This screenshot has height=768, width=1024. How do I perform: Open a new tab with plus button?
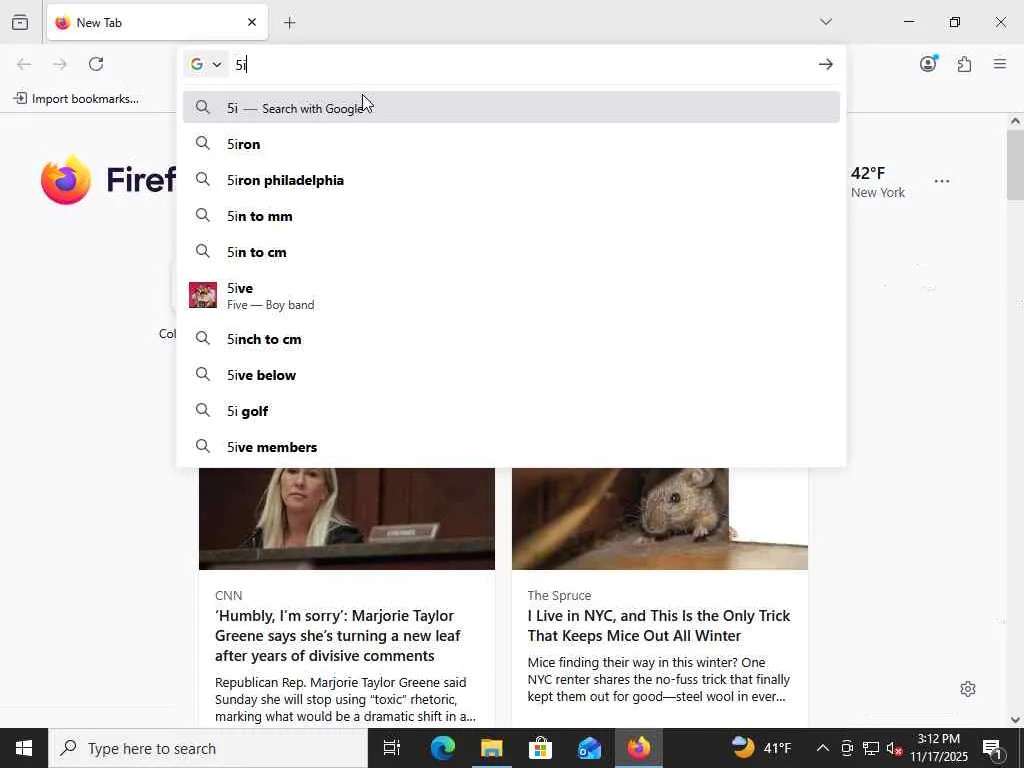tap(290, 23)
